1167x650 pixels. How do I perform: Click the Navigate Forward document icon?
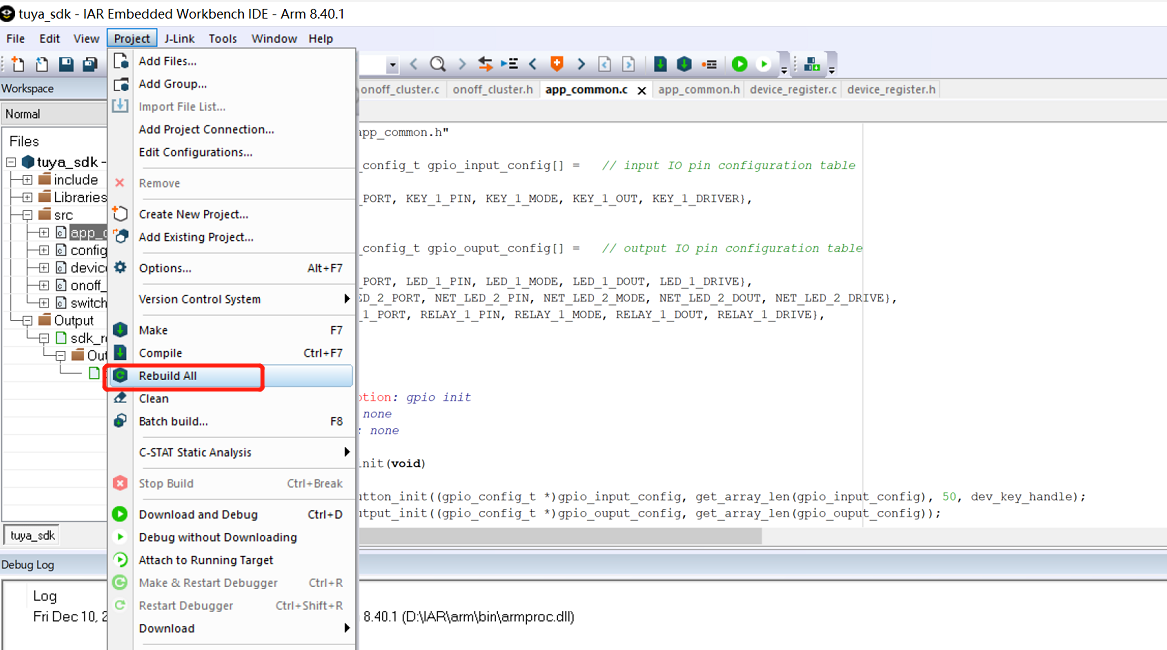pos(628,64)
